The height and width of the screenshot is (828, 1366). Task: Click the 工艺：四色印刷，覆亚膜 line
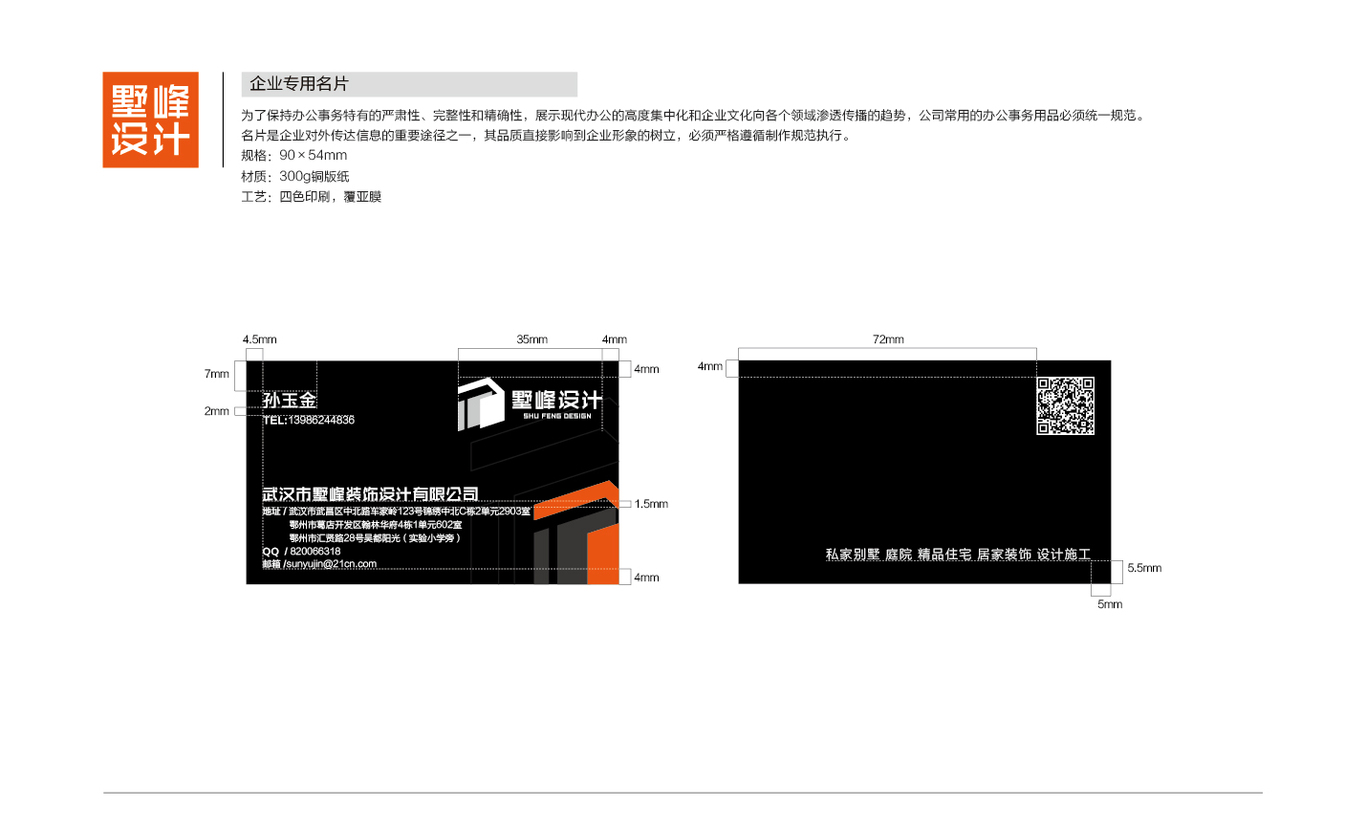(x=311, y=197)
